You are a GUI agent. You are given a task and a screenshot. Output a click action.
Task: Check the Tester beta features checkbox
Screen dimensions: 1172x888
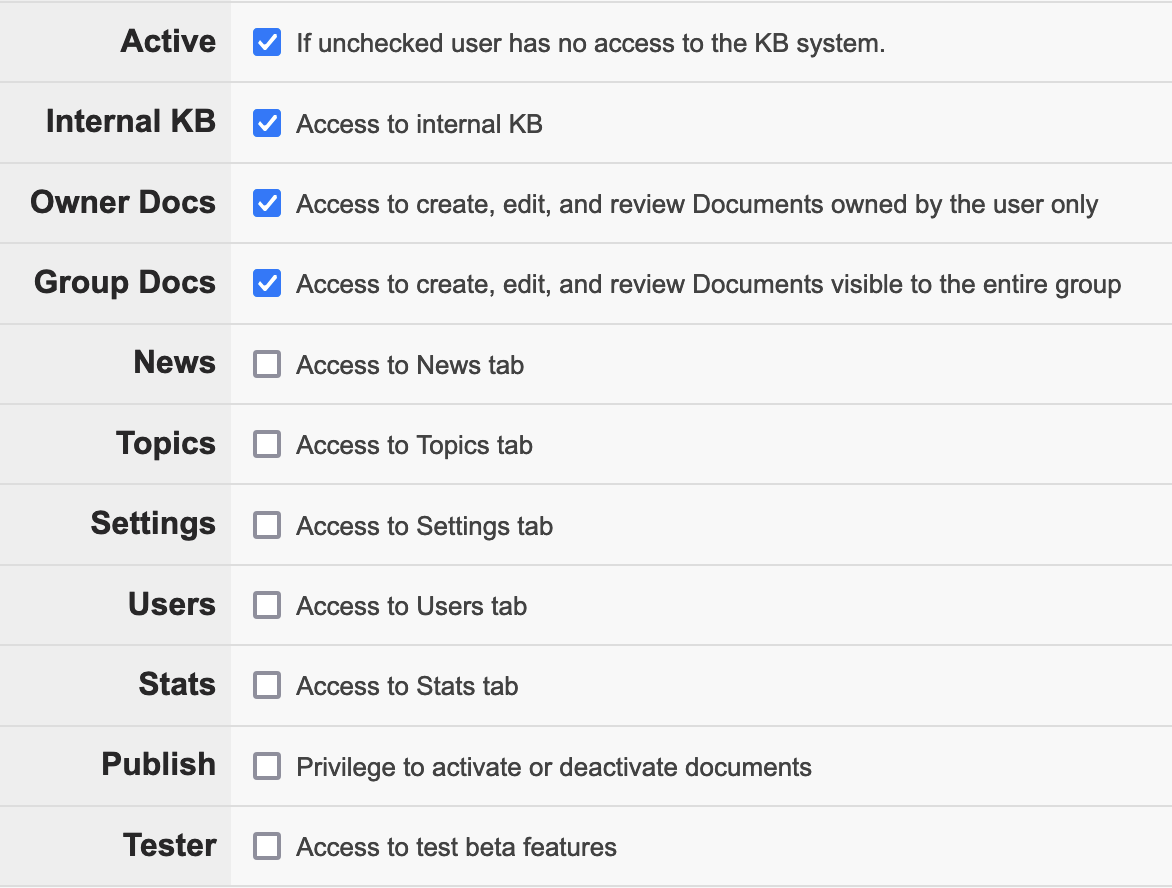(x=267, y=847)
